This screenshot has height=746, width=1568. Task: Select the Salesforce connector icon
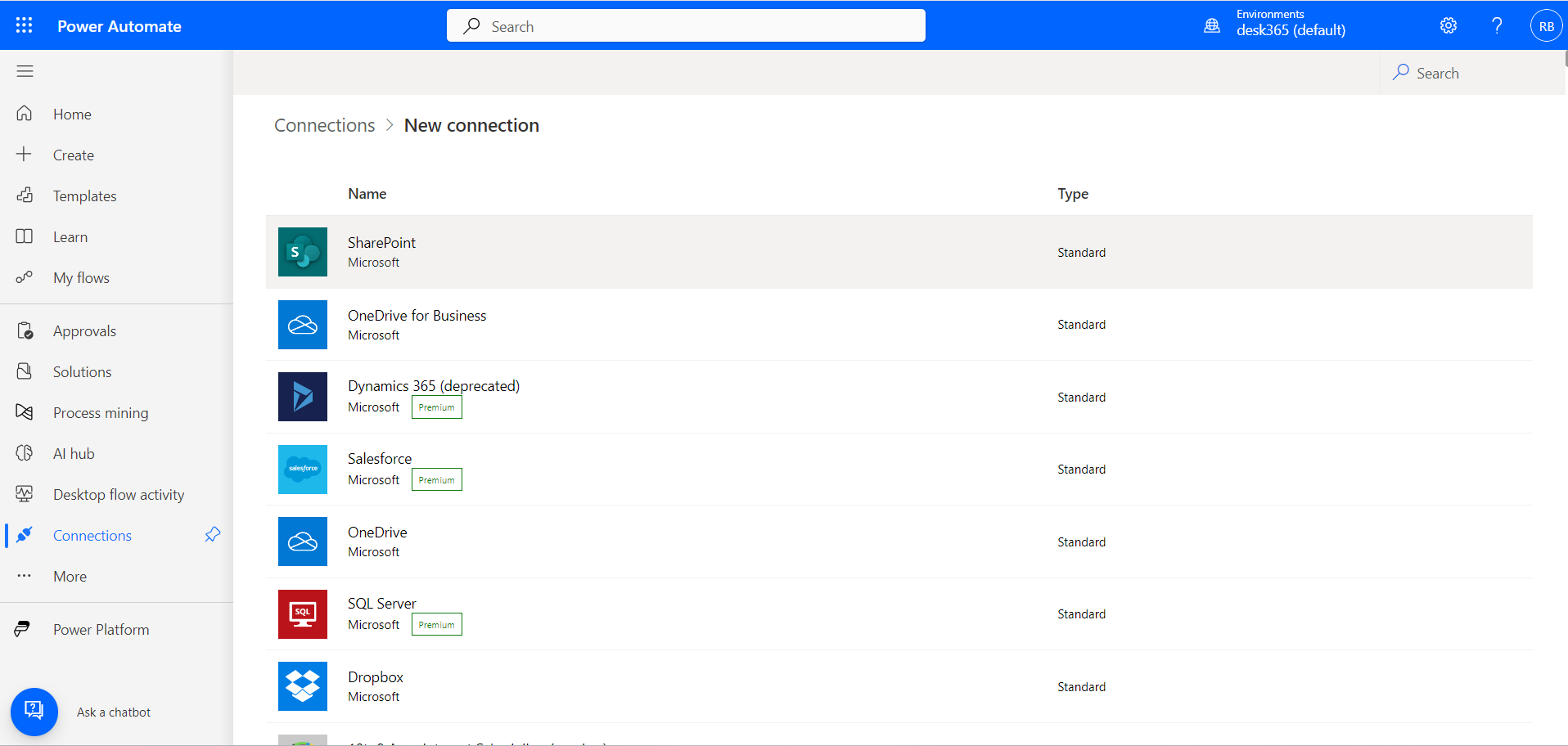(x=302, y=469)
